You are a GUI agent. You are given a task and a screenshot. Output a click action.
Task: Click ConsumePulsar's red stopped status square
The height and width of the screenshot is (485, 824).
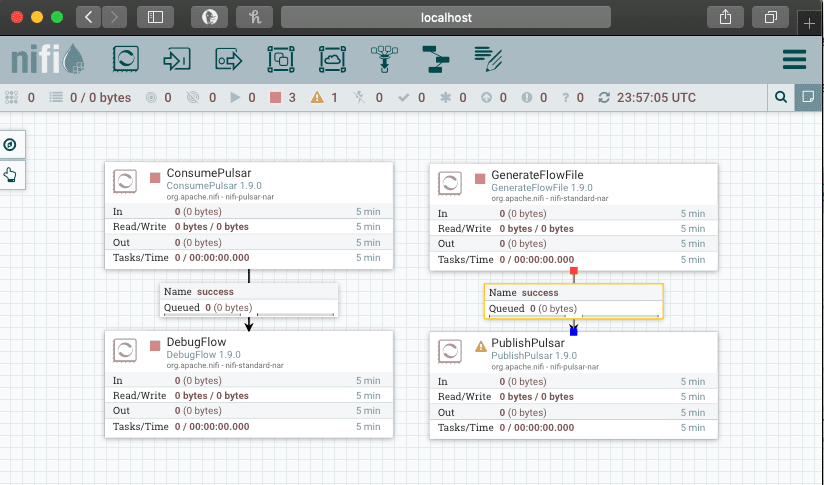pyautogui.click(x=155, y=178)
